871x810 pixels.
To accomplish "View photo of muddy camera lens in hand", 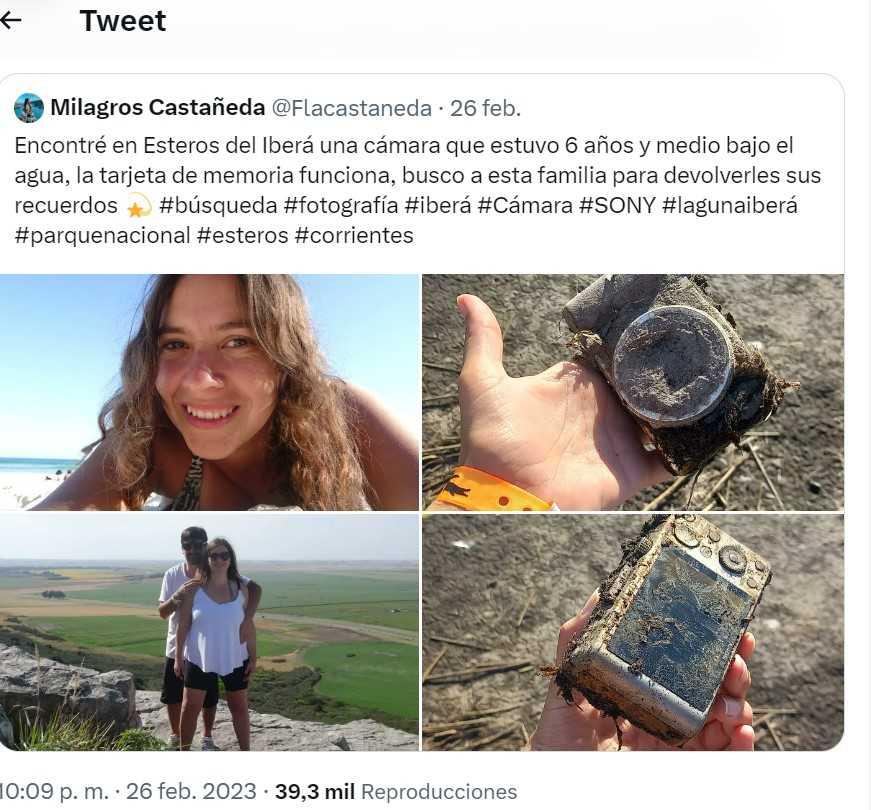I will point(633,392).
